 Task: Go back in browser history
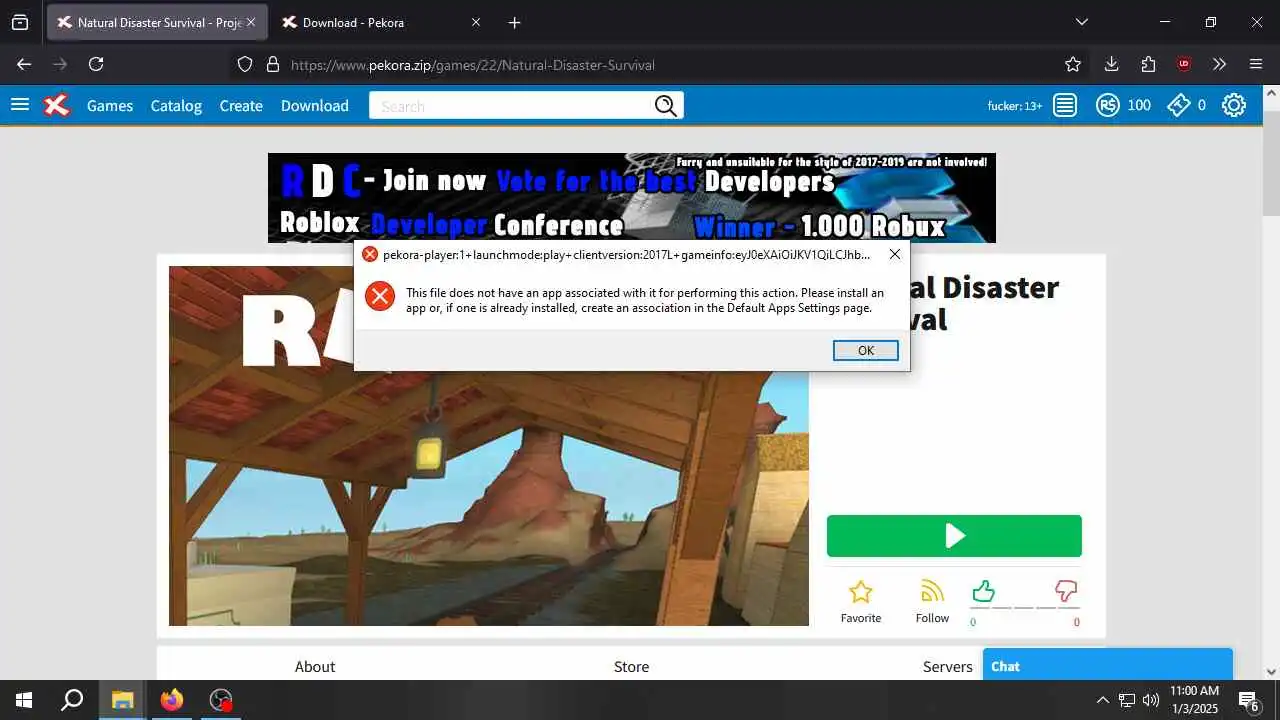24,64
